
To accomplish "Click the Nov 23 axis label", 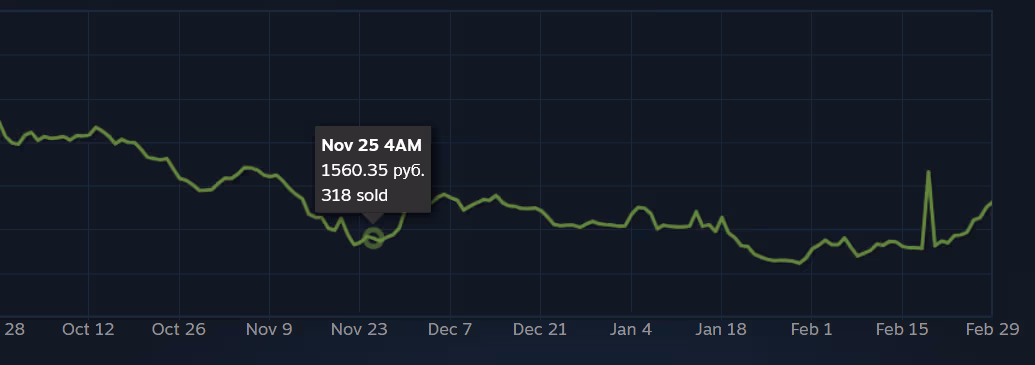I will point(359,329).
